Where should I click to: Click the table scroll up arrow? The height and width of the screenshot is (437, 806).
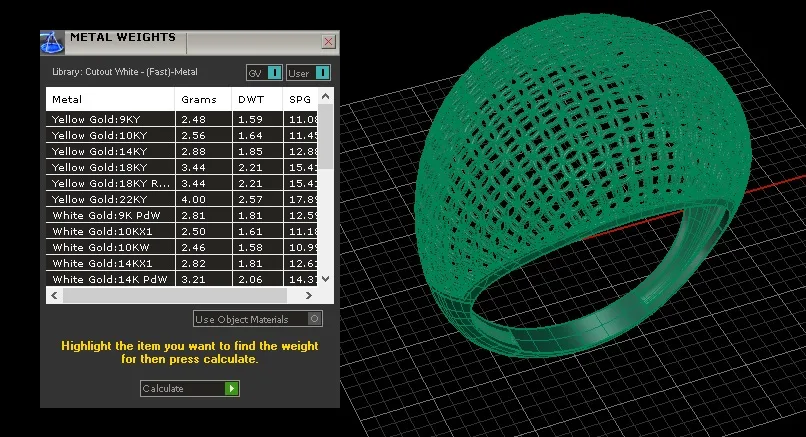[x=325, y=96]
